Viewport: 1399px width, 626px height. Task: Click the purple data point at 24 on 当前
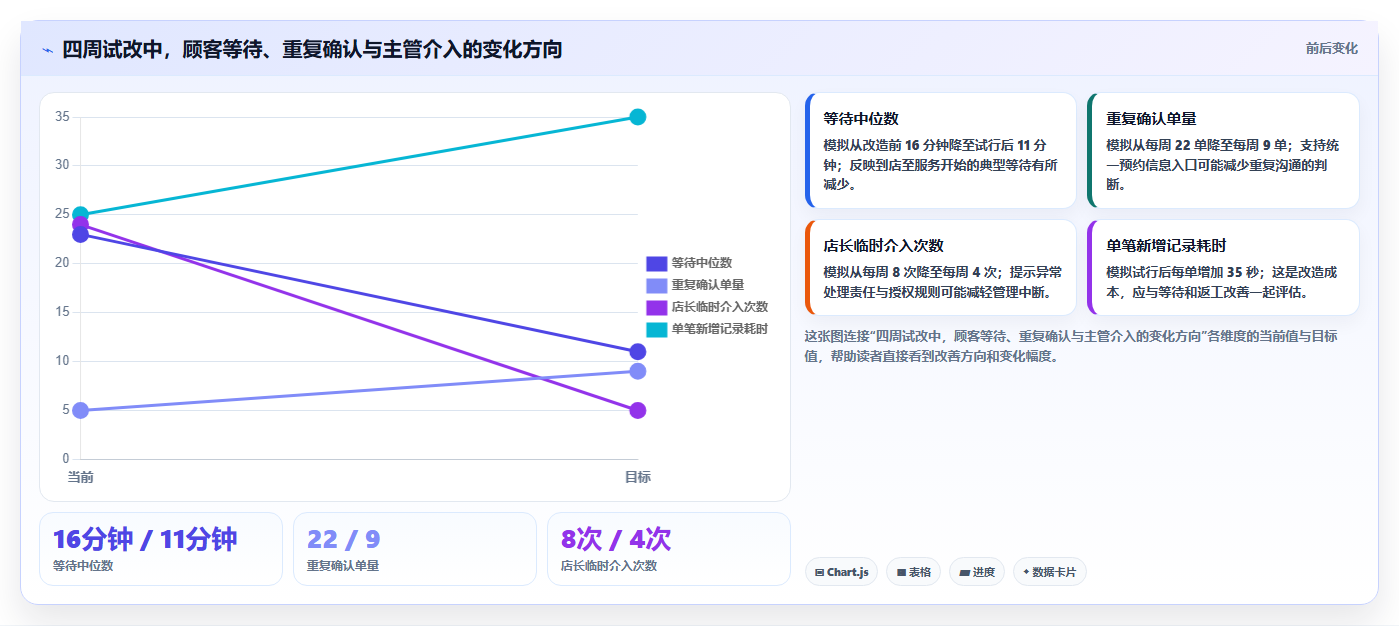tap(81, 225)
